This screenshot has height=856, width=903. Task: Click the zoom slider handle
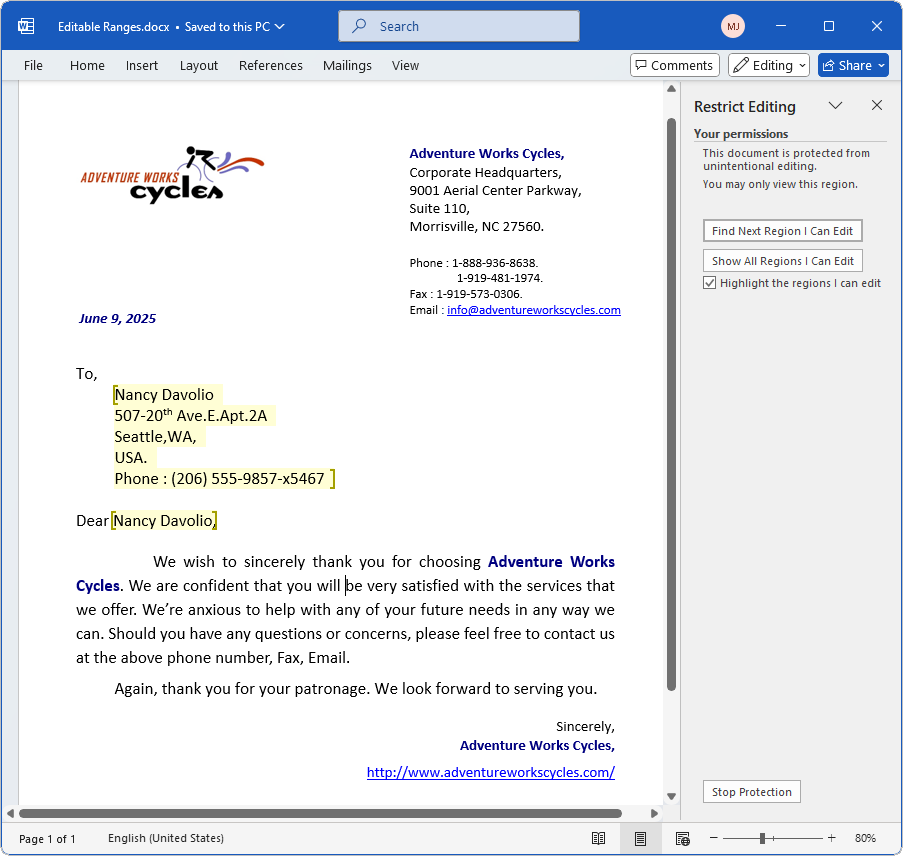tap(762, 838)
